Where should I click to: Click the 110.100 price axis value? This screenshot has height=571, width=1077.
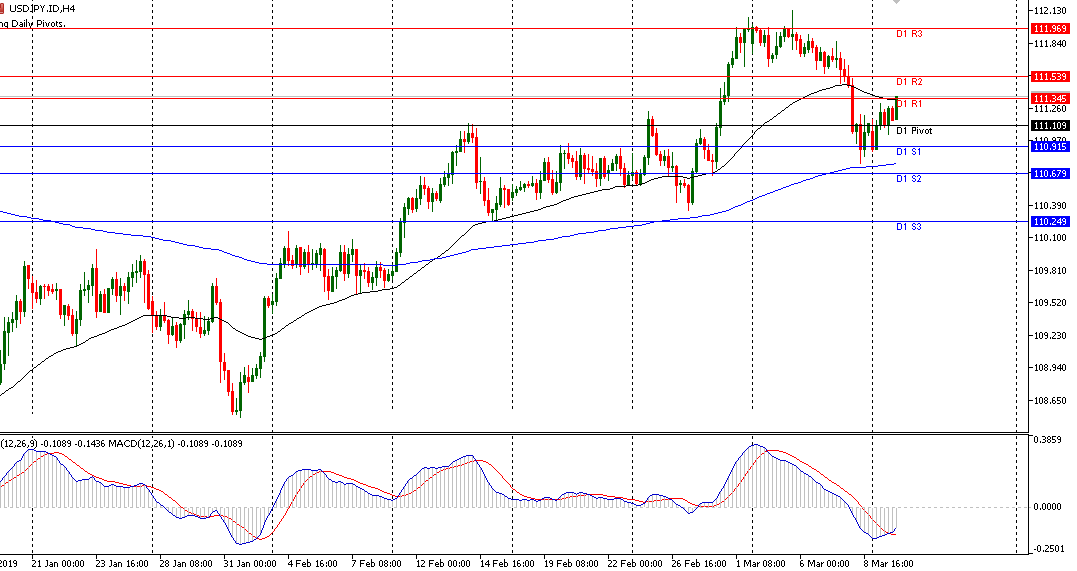pyautogui.click(x=1050, y=238)
